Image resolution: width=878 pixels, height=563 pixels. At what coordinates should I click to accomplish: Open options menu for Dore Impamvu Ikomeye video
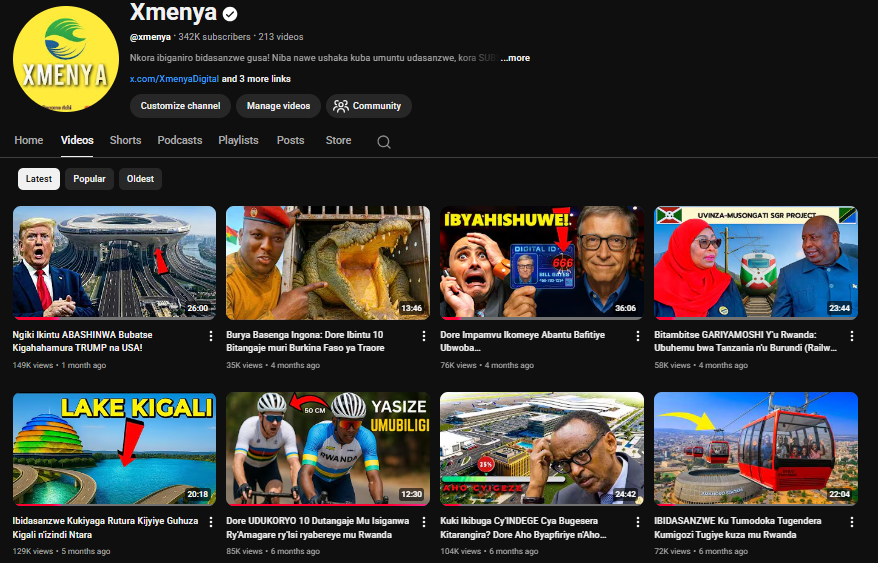click(x=638, y=336)
